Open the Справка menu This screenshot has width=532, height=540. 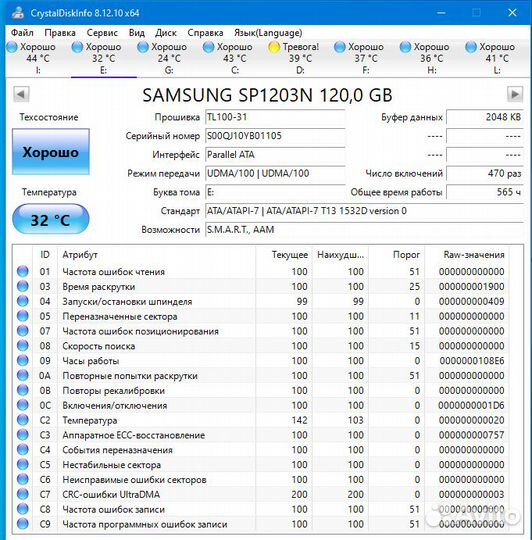(x=205, y=33)
